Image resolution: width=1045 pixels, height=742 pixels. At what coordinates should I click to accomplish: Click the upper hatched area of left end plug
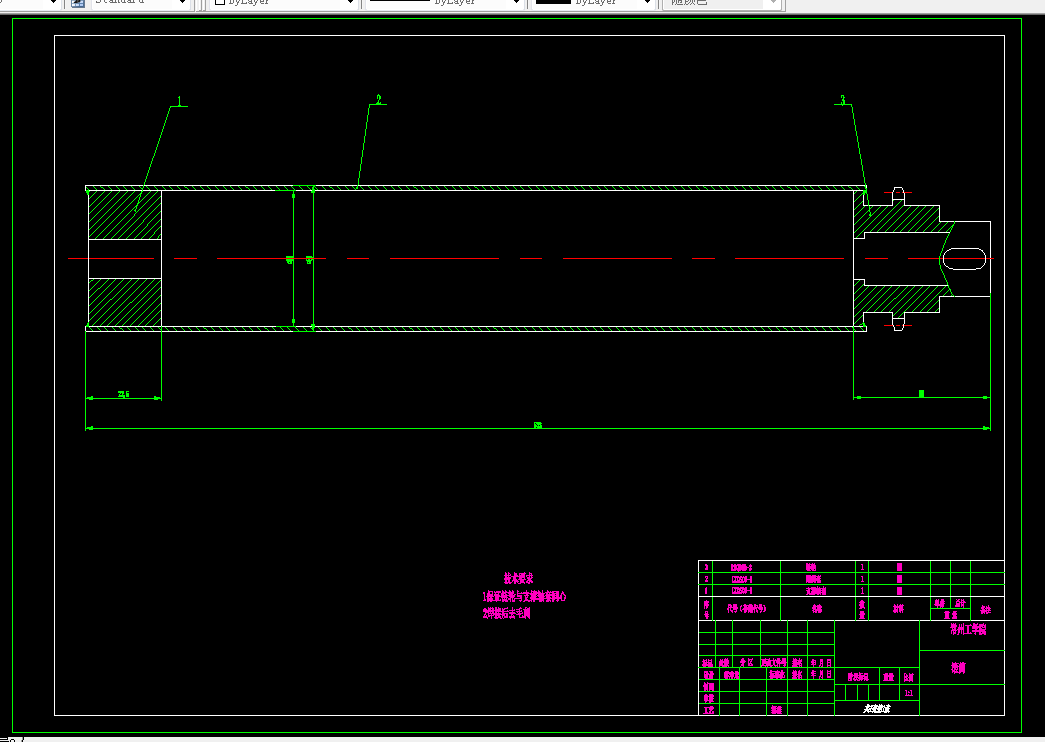pyautogui.click(x=125, y=215)
